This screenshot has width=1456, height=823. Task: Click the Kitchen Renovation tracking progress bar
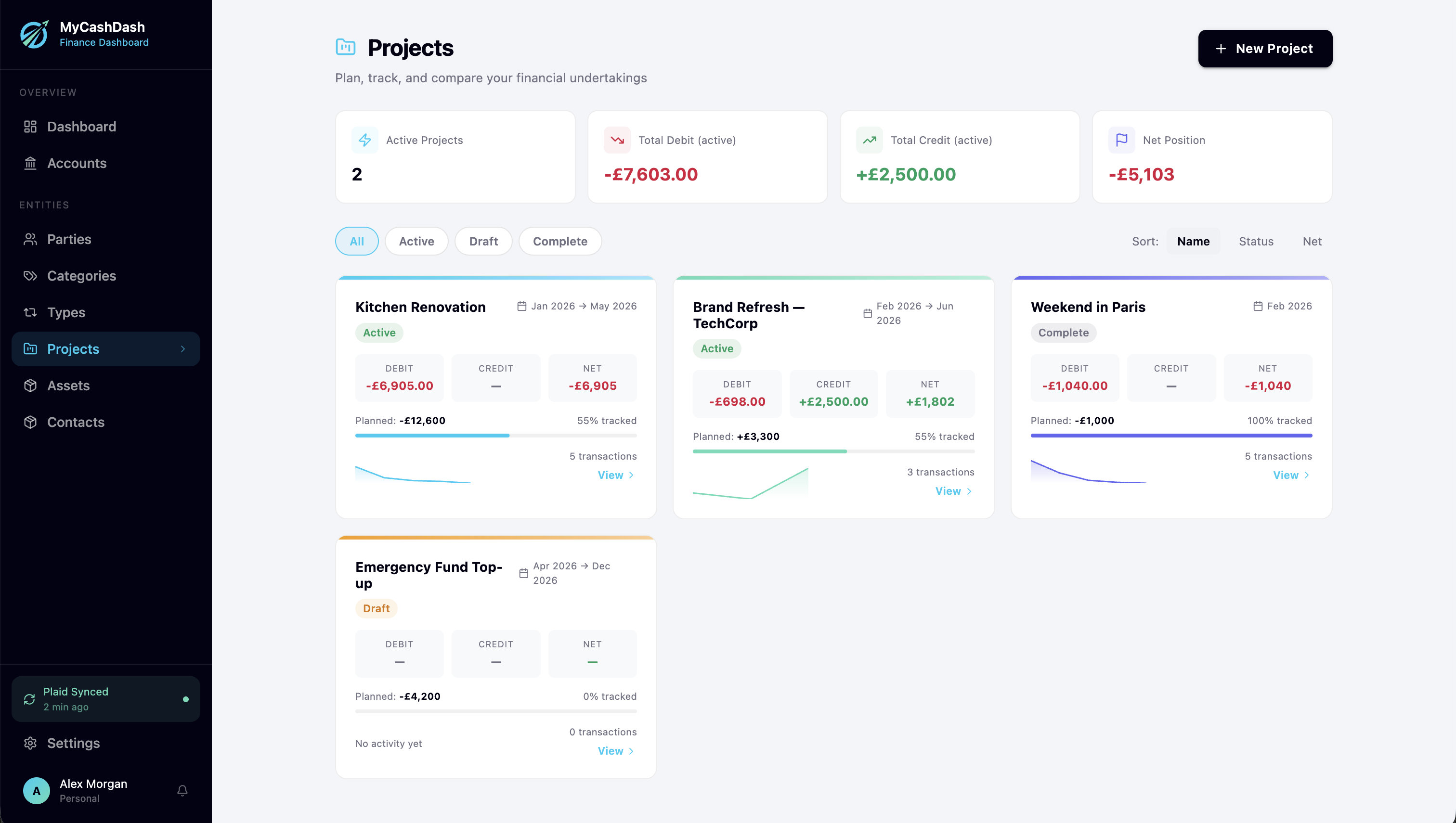(496, 435)
